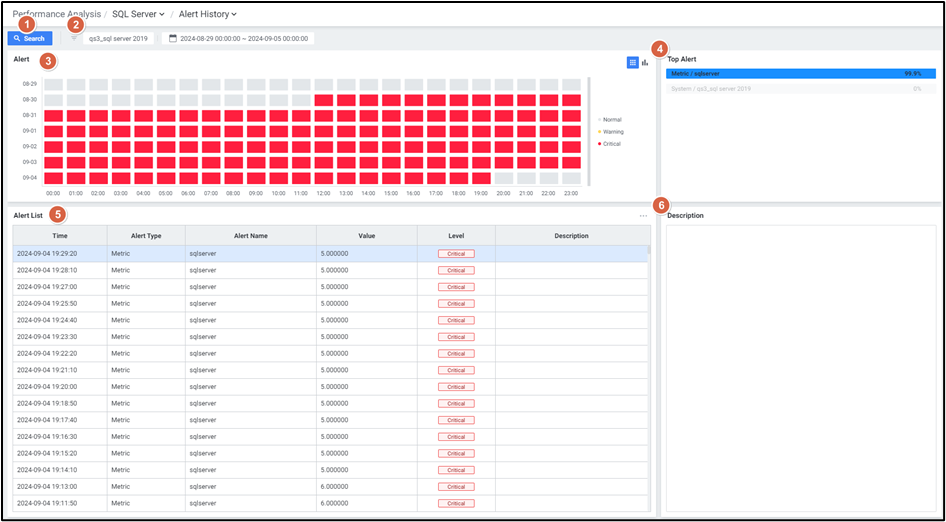Screen dimensions: 946x522
Task: Expand the SQL Server breadcrumb dropdown
Action: [x=139, y=14]
